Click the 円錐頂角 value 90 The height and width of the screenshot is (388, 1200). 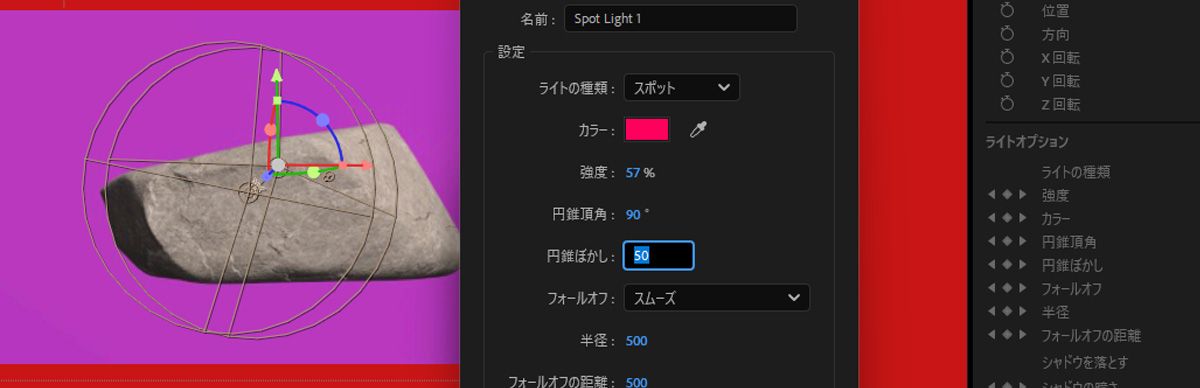tap(633, 214)
